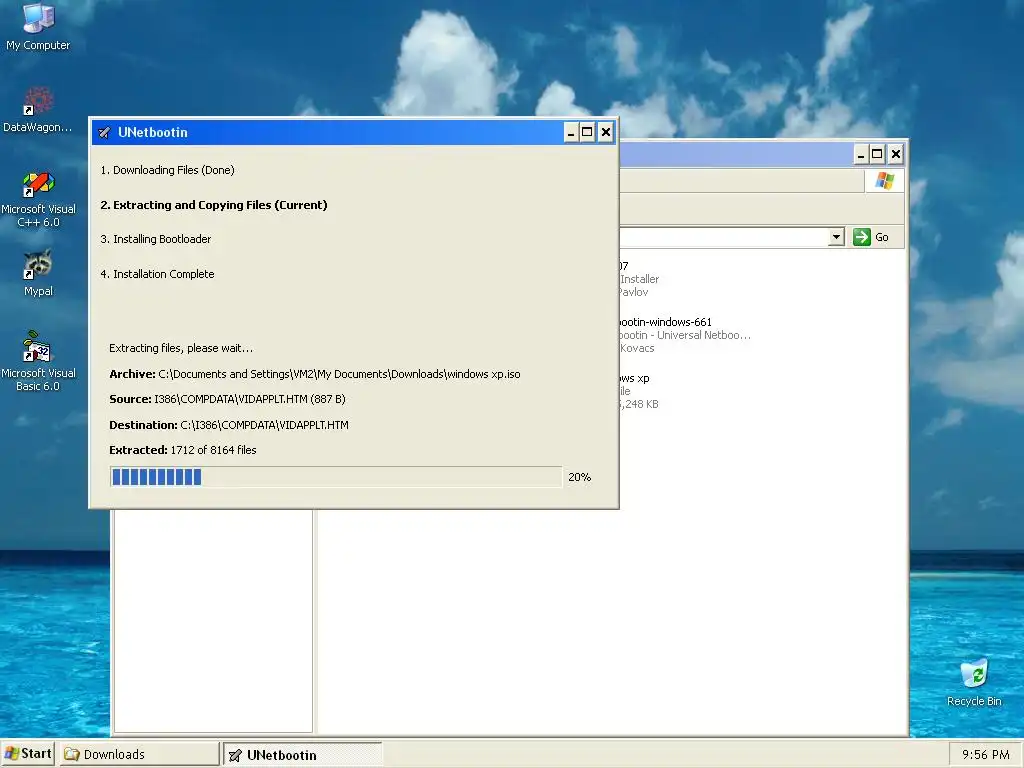Launch the Mypal browser shortcut
Screen dimensions: 1024x768
coord(38,273)
